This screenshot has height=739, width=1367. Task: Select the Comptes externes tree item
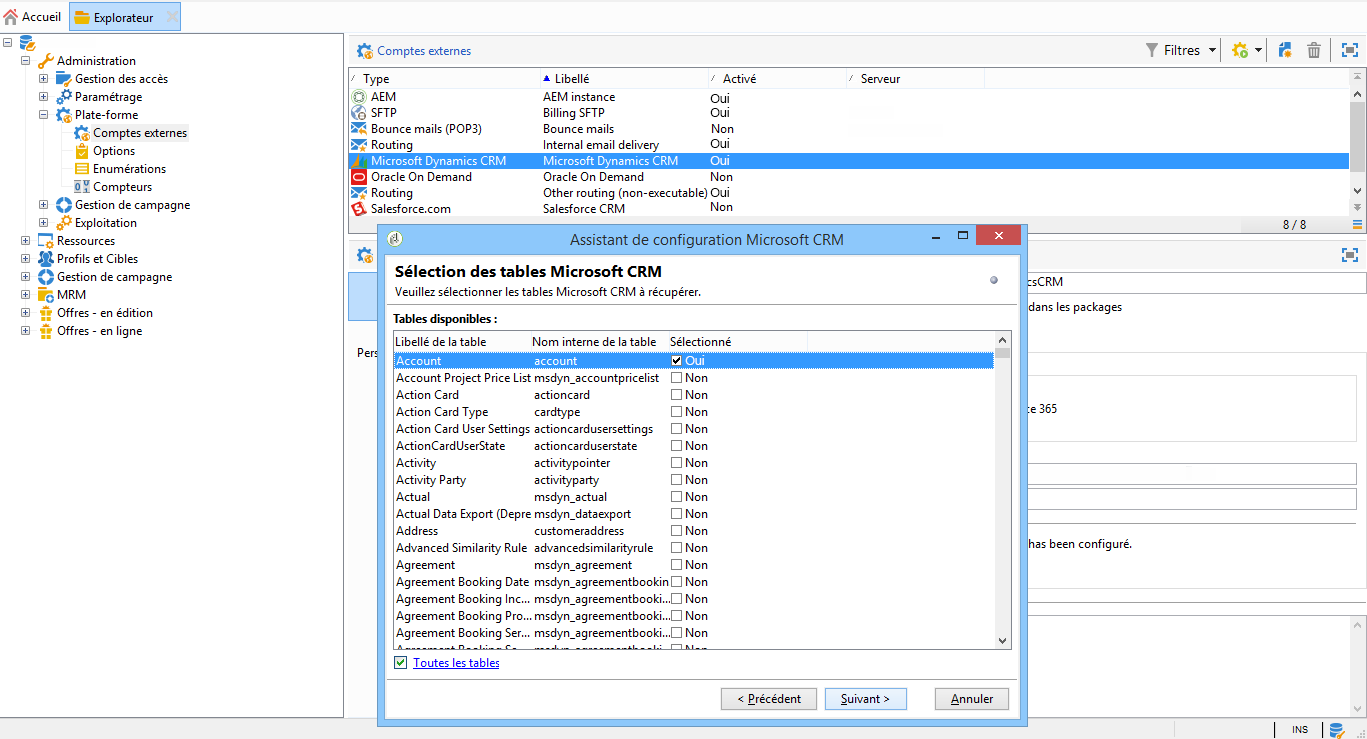[x=140, y=133]
